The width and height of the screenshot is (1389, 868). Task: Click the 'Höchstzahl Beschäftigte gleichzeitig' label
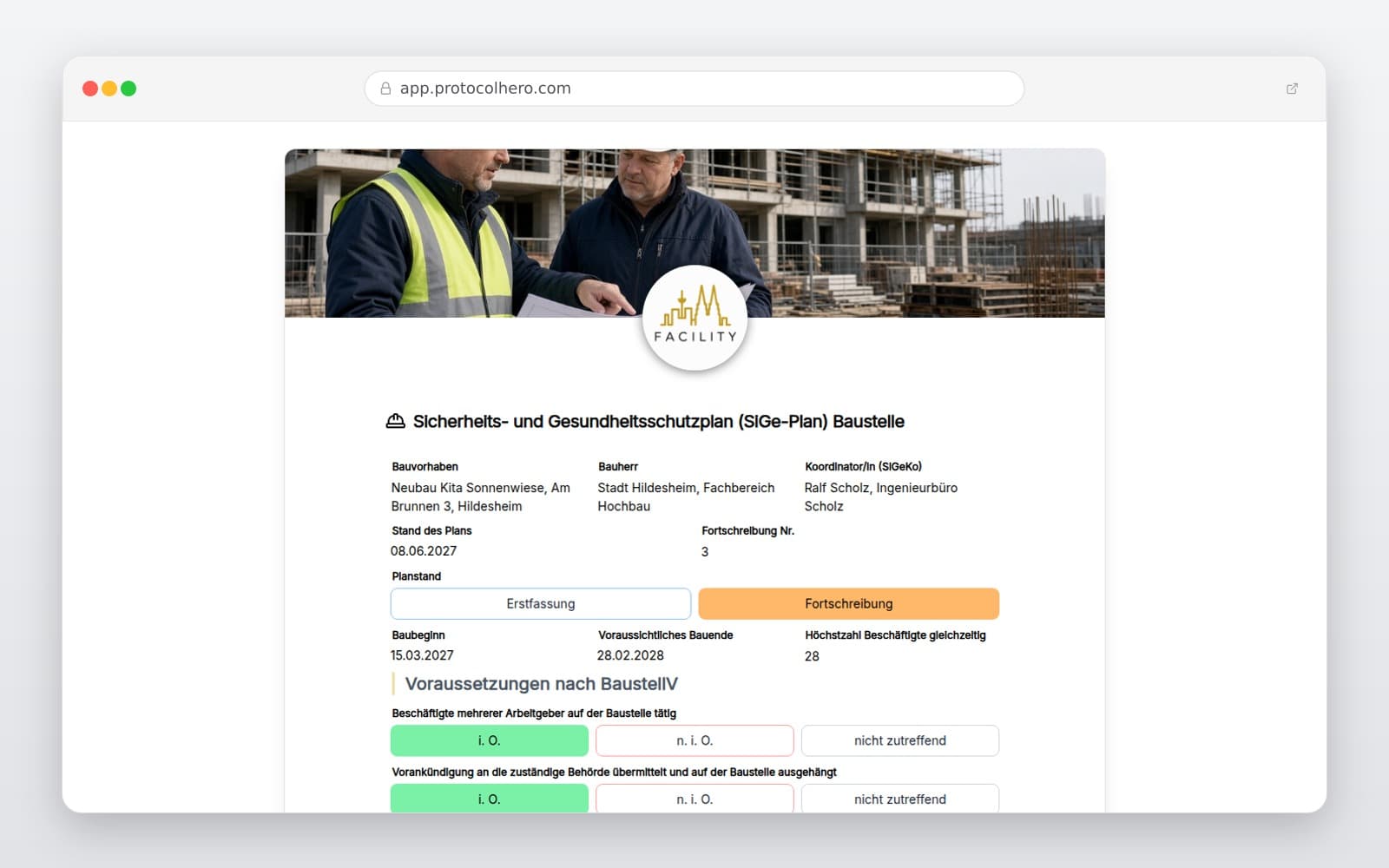tap(895, 635)
